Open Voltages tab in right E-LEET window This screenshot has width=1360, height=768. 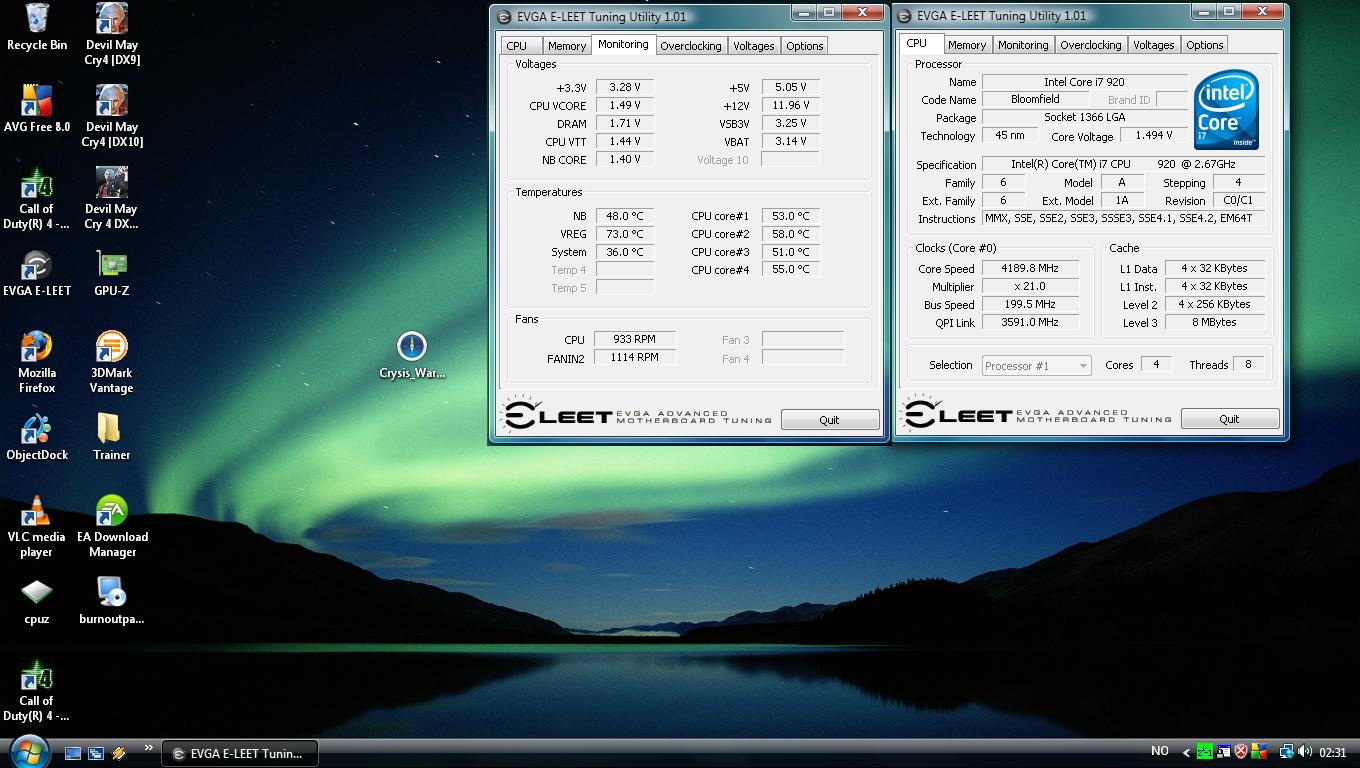click(1153, 45)
